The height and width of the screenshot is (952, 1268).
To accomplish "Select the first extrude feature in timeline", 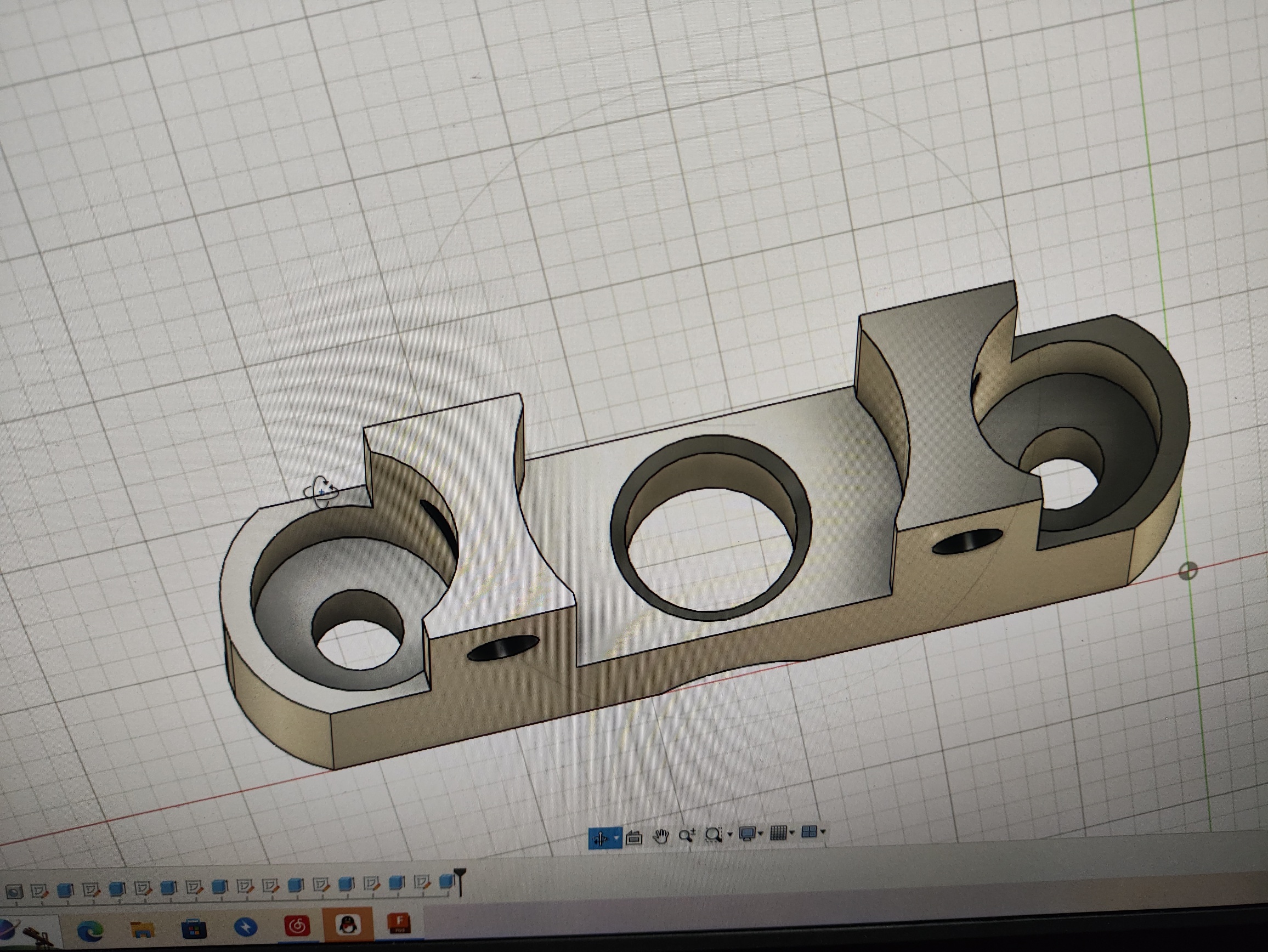I will click(x=65, y=890).
